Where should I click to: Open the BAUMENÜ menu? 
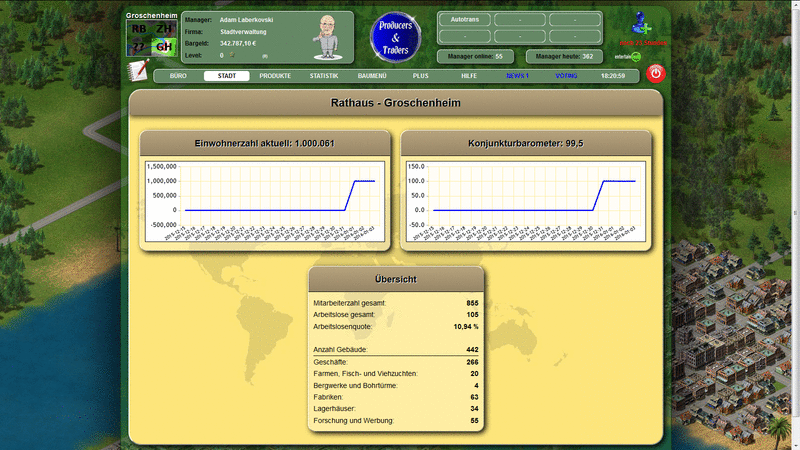pos(372,76)
